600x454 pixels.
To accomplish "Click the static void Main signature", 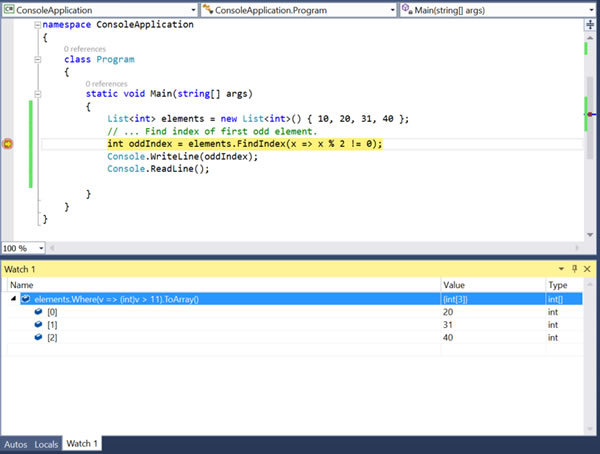I will pos(169,94).
